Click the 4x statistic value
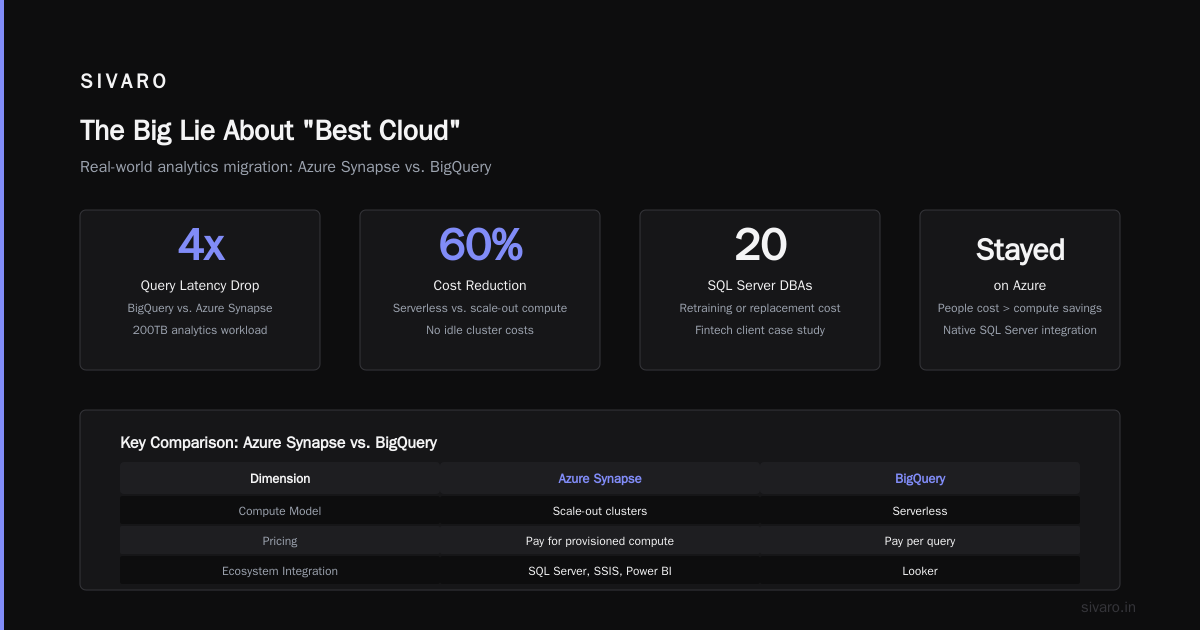 [x=200, y=245]
